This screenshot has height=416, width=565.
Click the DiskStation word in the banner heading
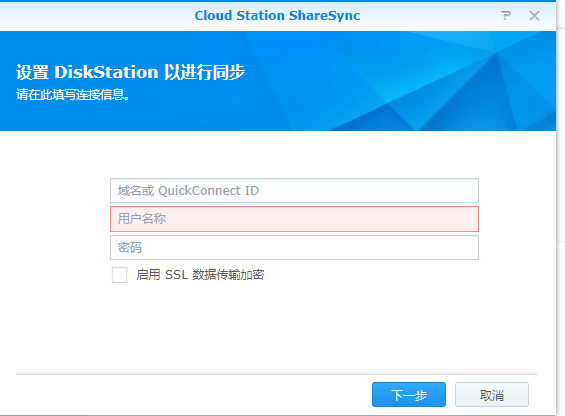106,72
